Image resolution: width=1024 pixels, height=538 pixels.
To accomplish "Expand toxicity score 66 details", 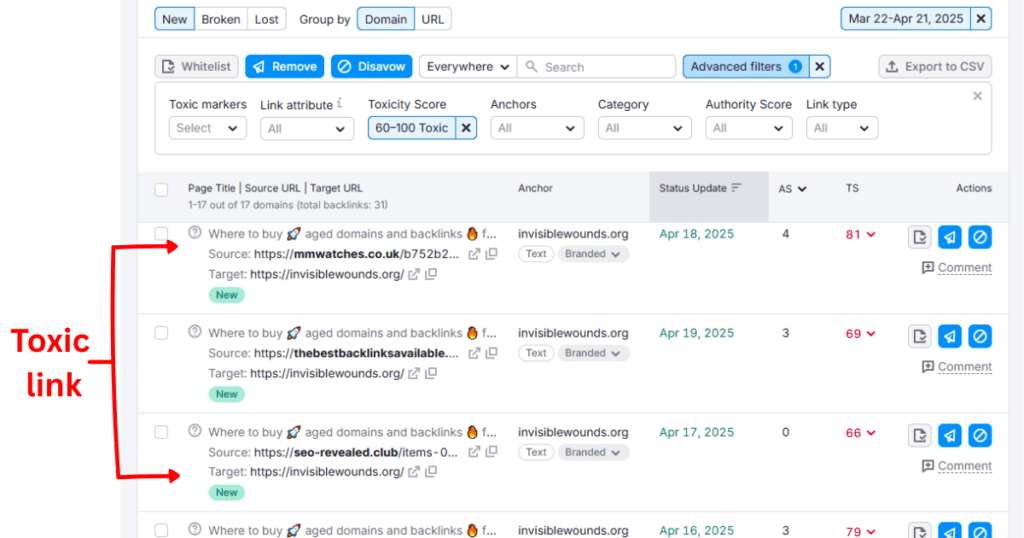I will pos(860,433).
